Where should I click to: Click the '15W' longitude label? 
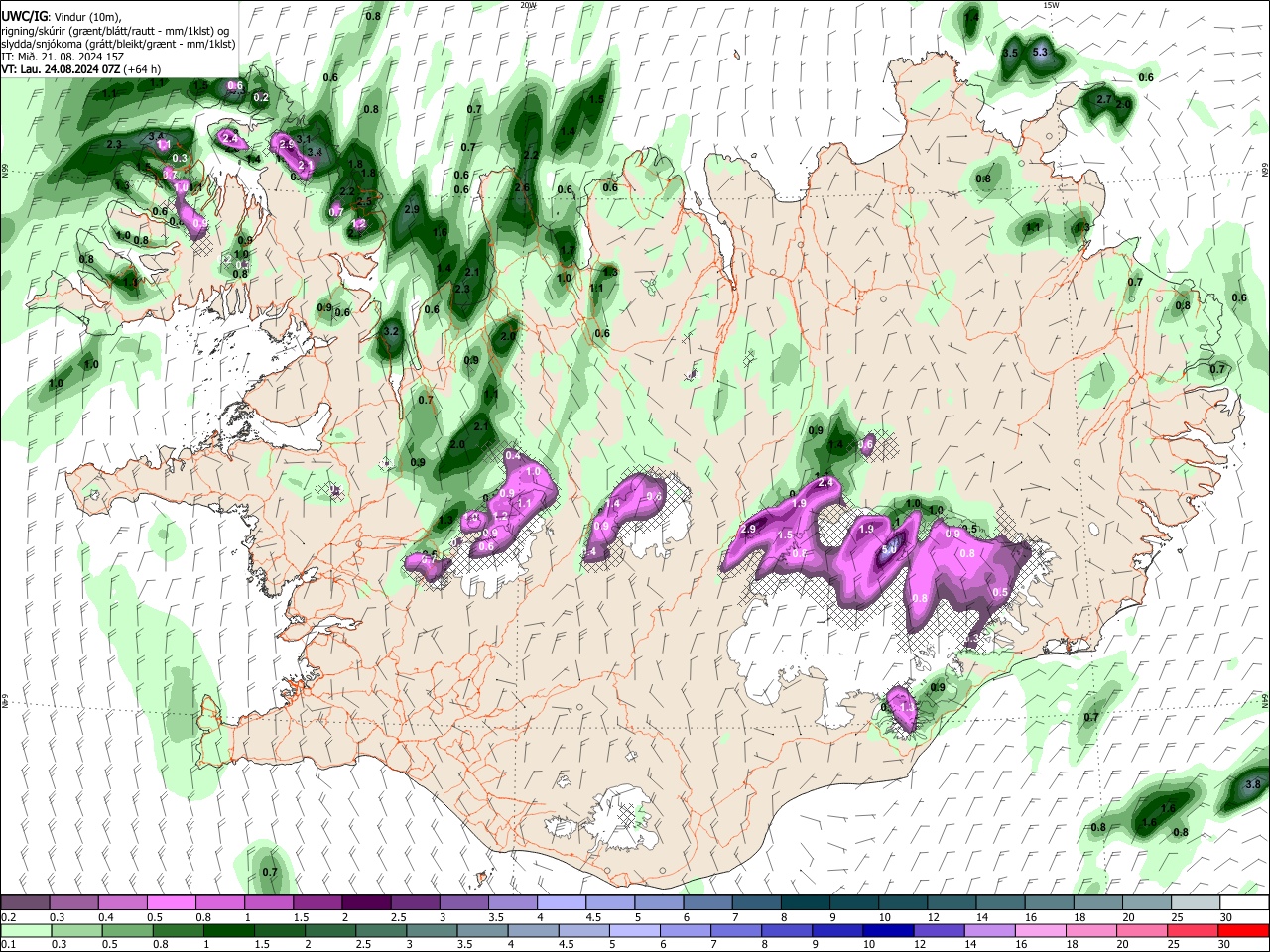(1050, 5)
